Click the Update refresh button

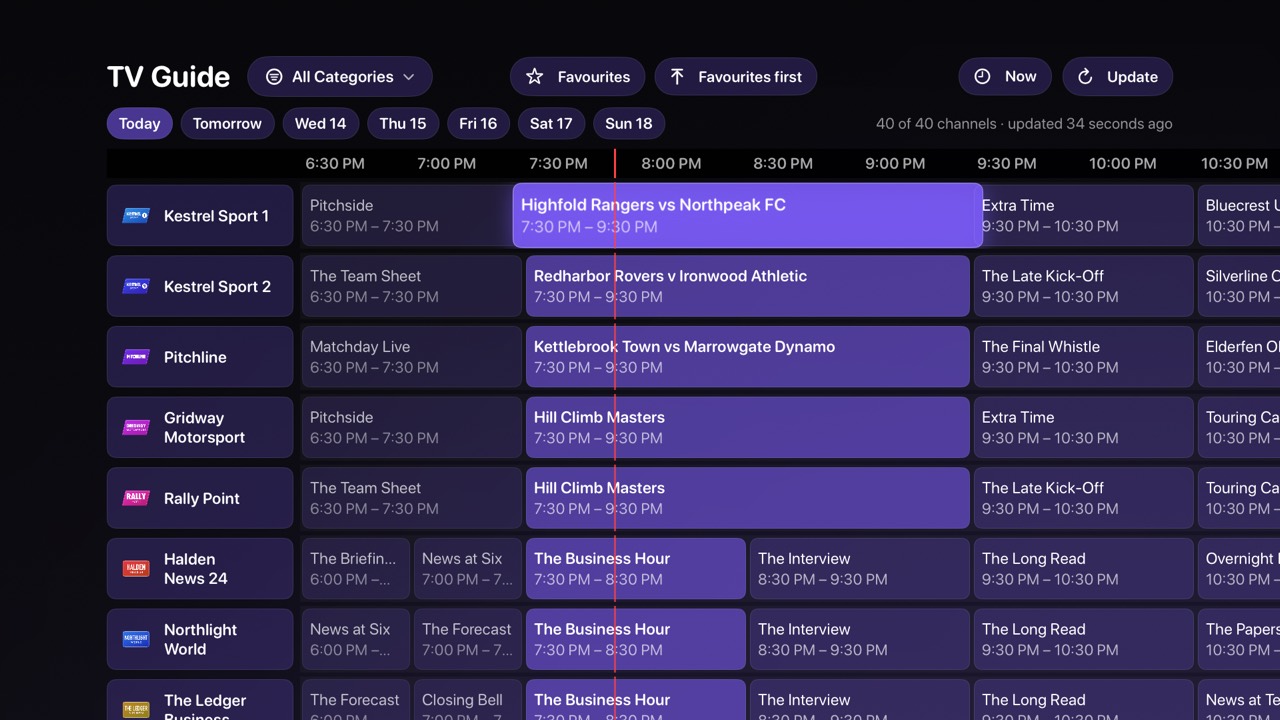click(1117, 77)
